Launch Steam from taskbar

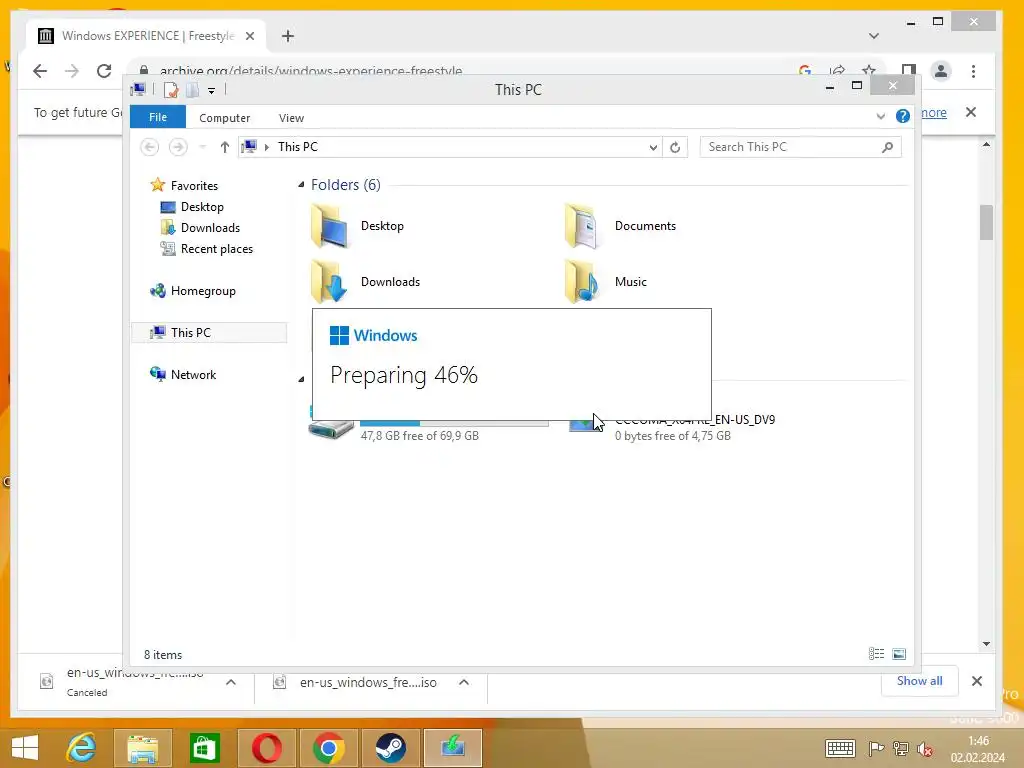391,748
